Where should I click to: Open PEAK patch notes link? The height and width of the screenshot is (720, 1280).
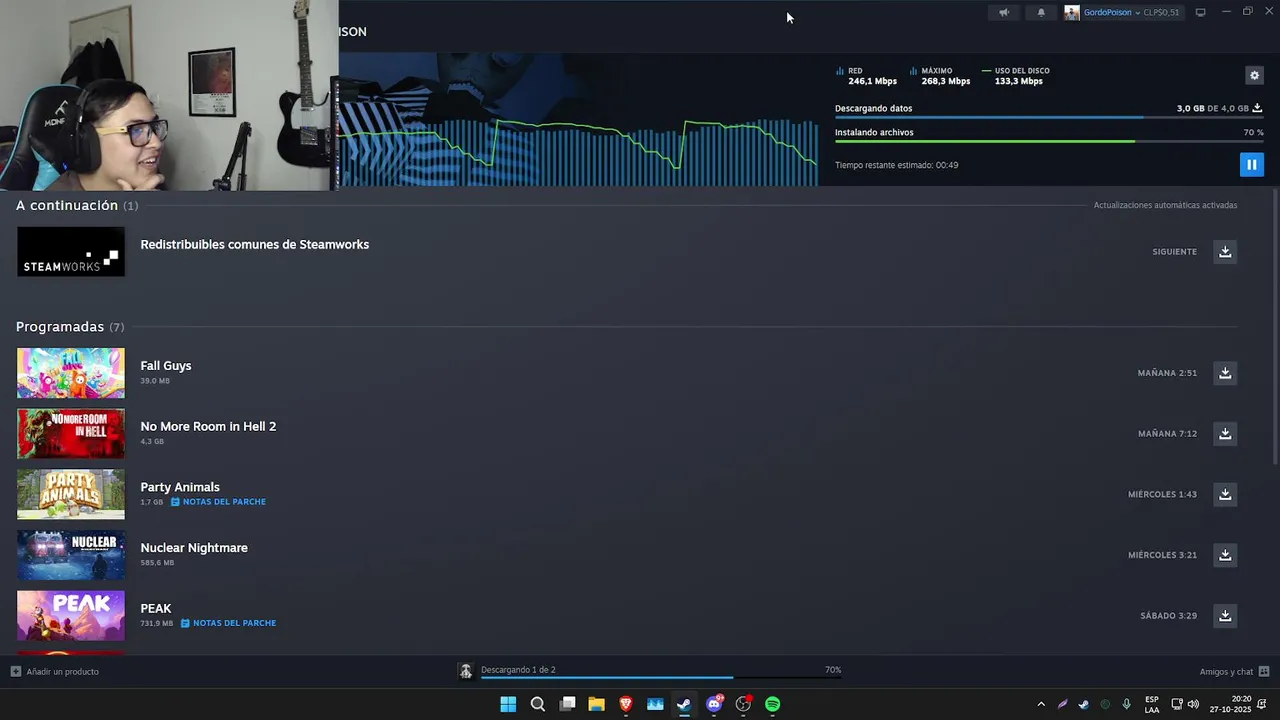(x=228, y=623)
